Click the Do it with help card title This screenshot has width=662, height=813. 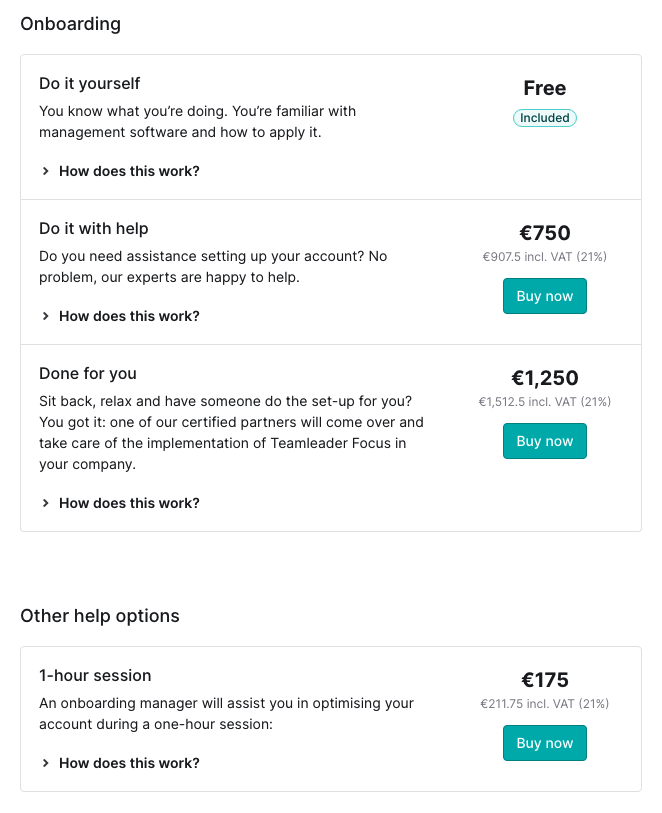(x=94, y=228)
